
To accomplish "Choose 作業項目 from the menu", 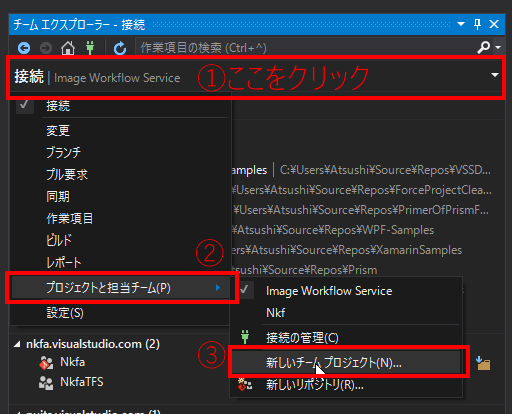I will pos(120,218).
